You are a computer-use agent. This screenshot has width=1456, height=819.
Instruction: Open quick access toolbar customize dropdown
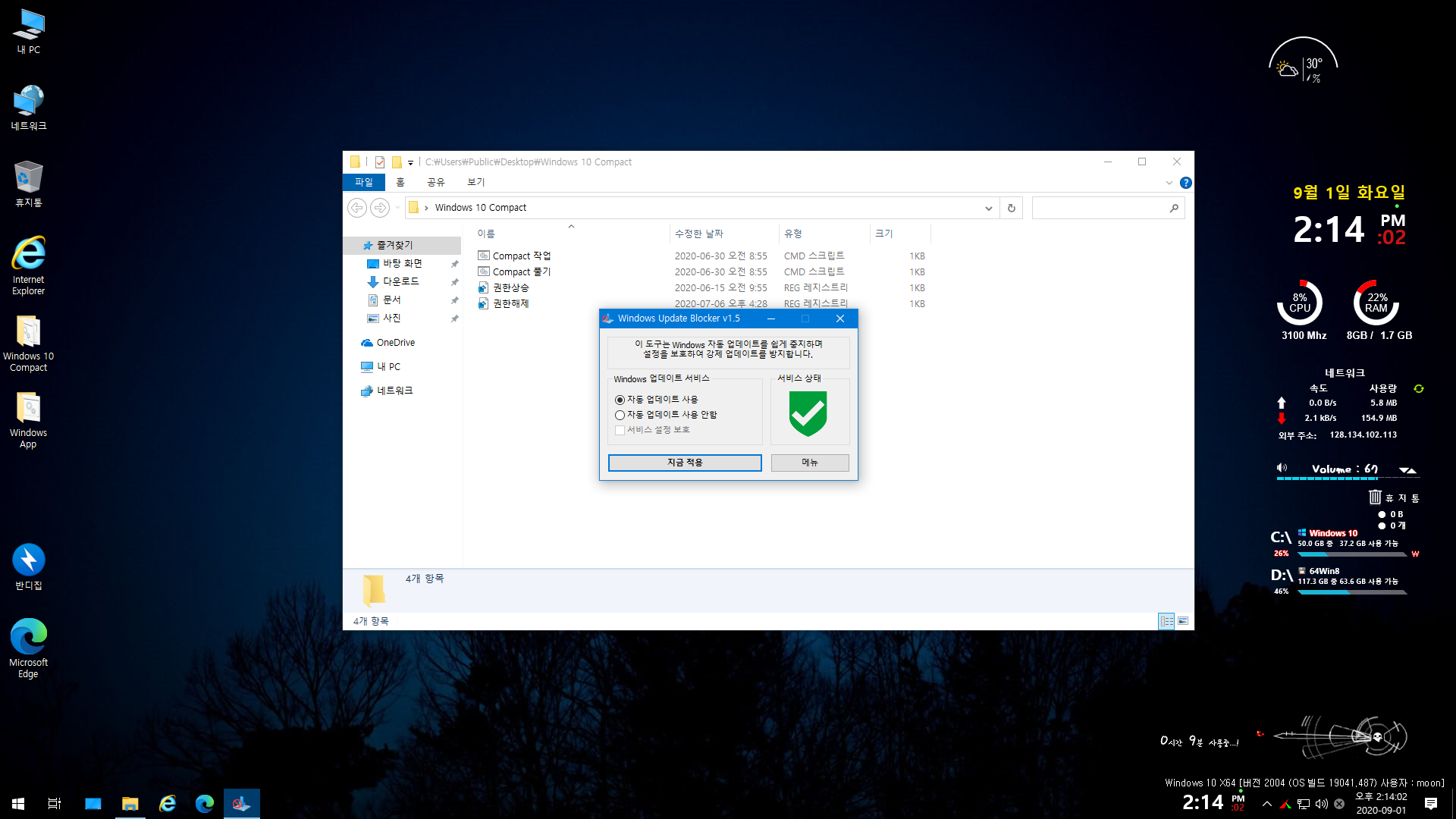pos(410,162)
